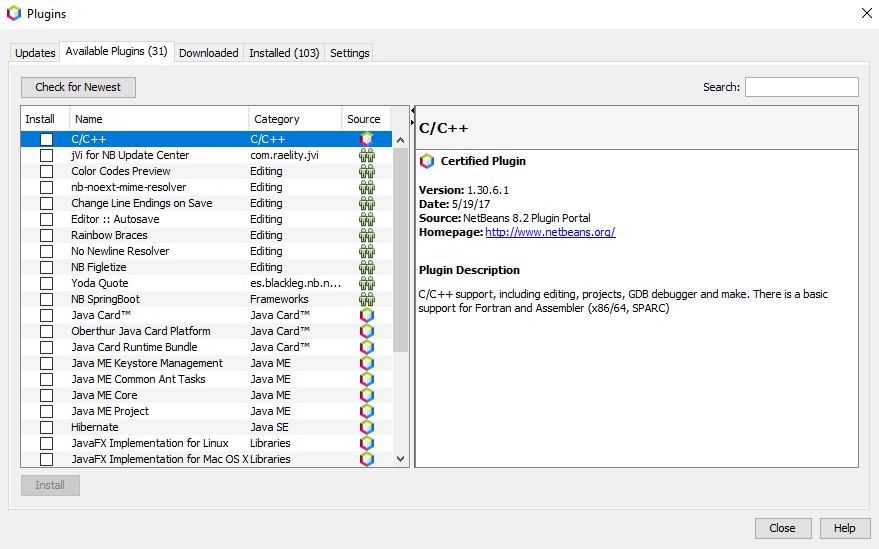This screenshot has height=549, width=879.
Task: Check the Editor :: Autosave install checkbox
Action: coord(47,219)
